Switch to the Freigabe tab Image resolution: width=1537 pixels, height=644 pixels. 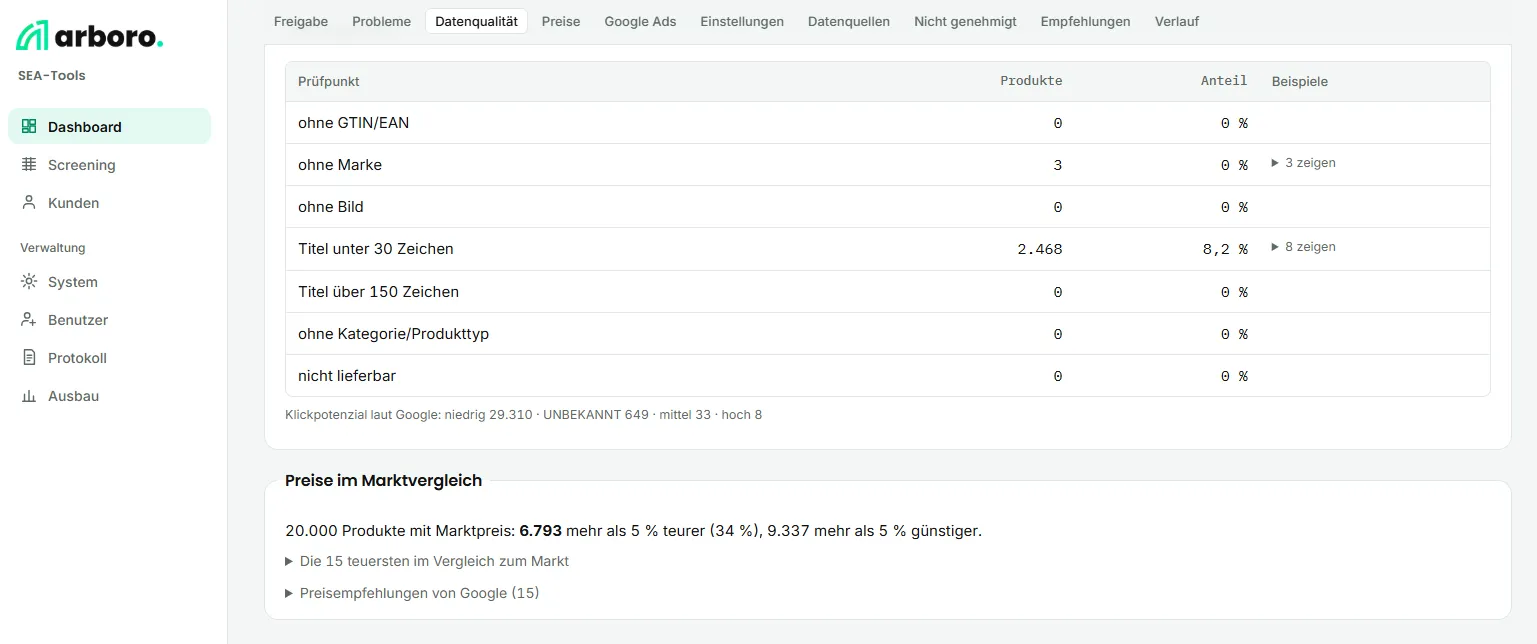point(301,21)
